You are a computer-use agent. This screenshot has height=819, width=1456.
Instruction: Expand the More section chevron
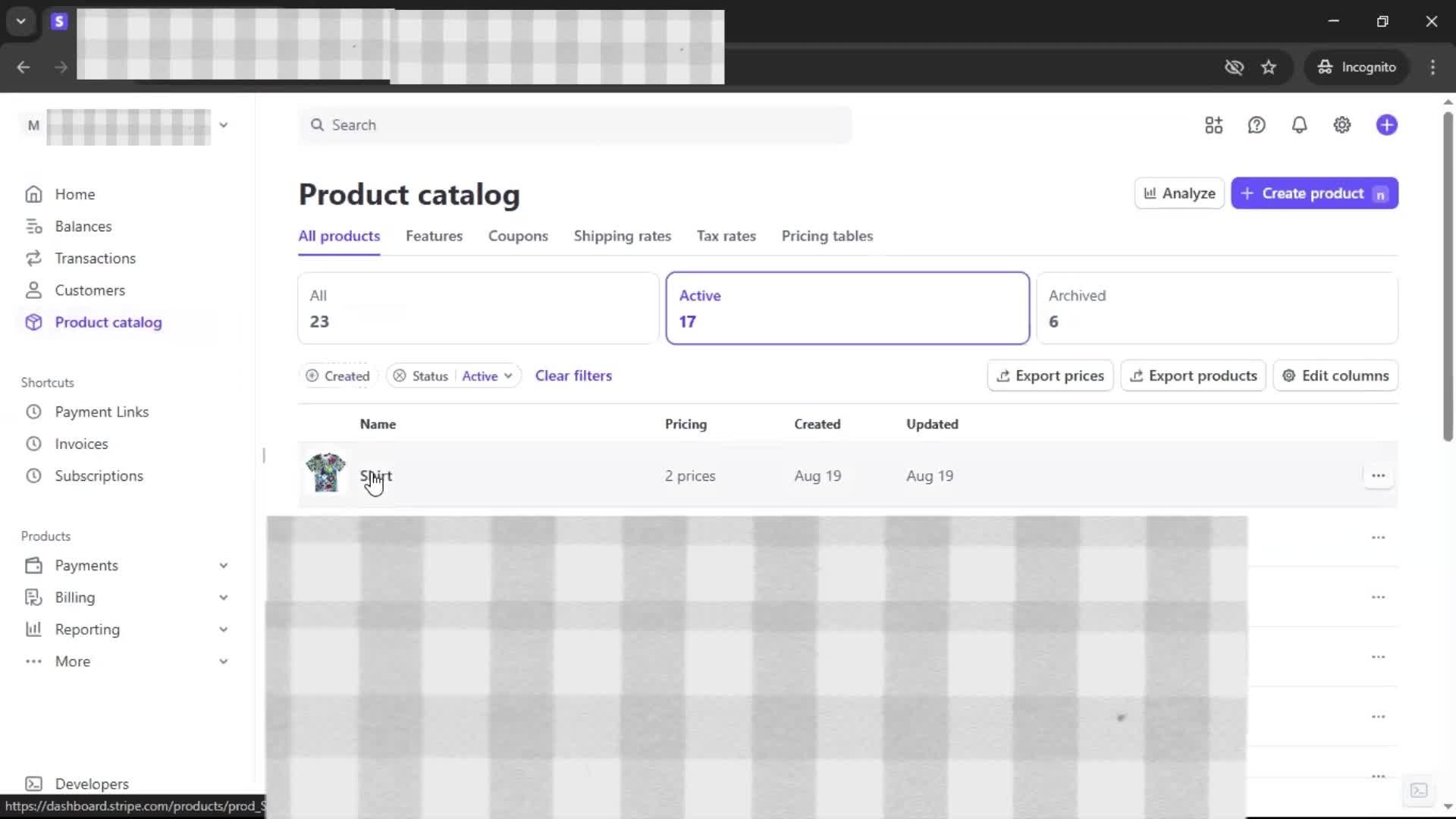[224, 661]
